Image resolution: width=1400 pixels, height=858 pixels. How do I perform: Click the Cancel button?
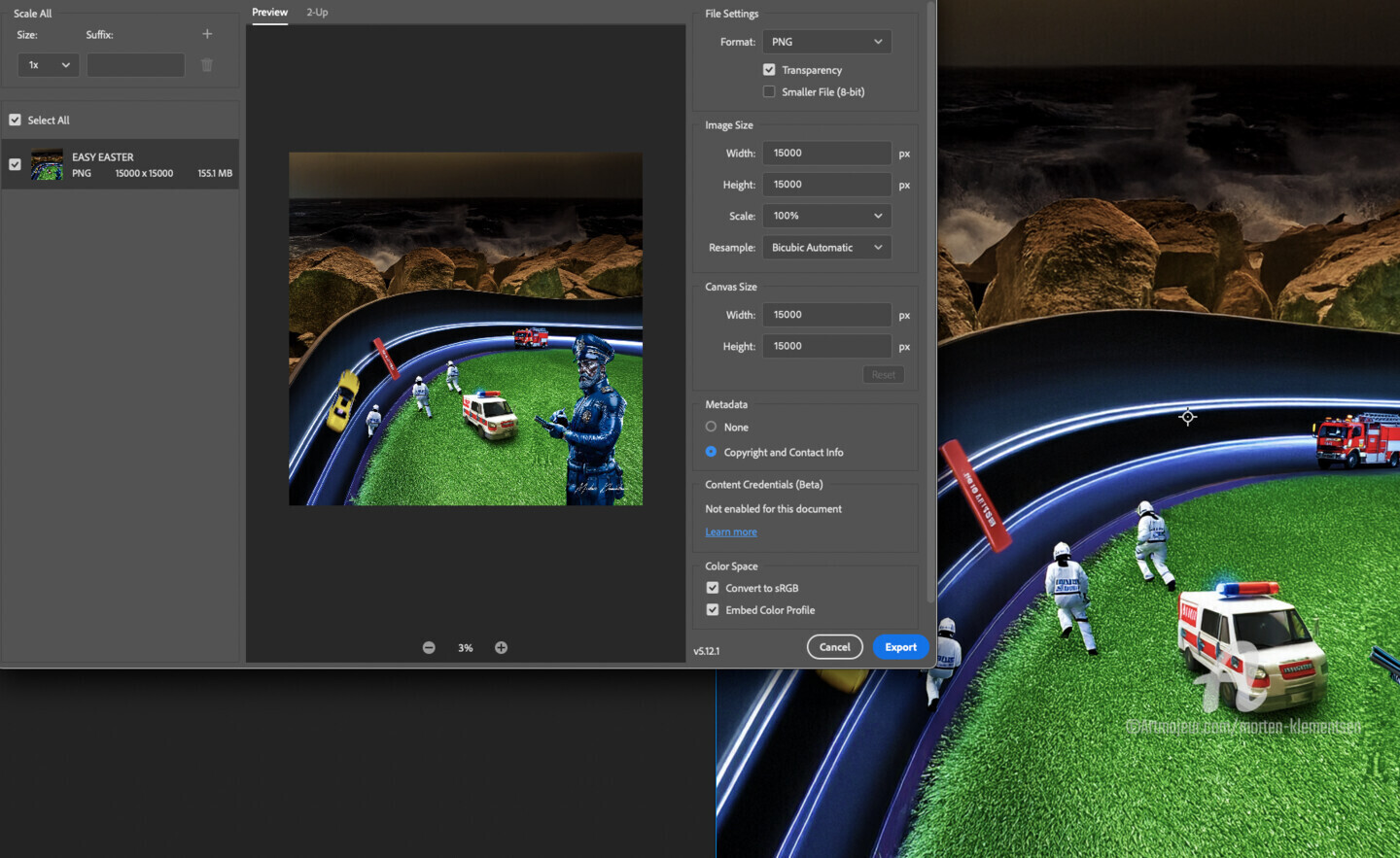point(834,647)
